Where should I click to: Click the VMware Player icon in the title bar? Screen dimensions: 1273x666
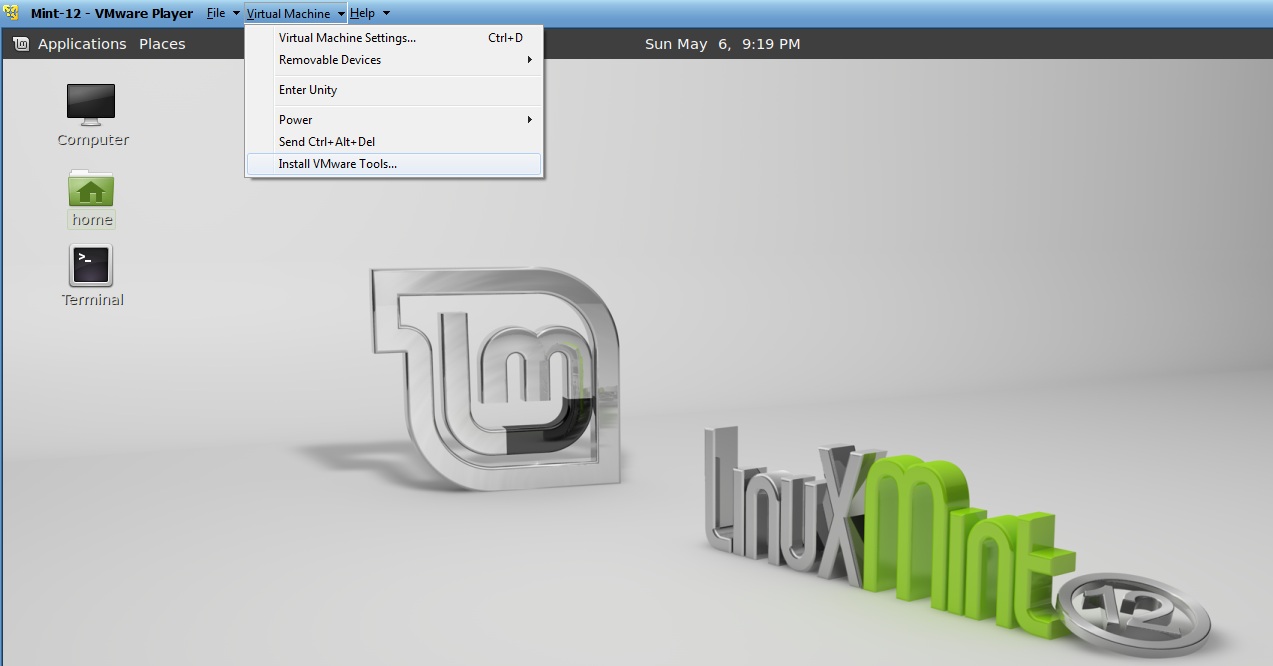click(10, 13)
